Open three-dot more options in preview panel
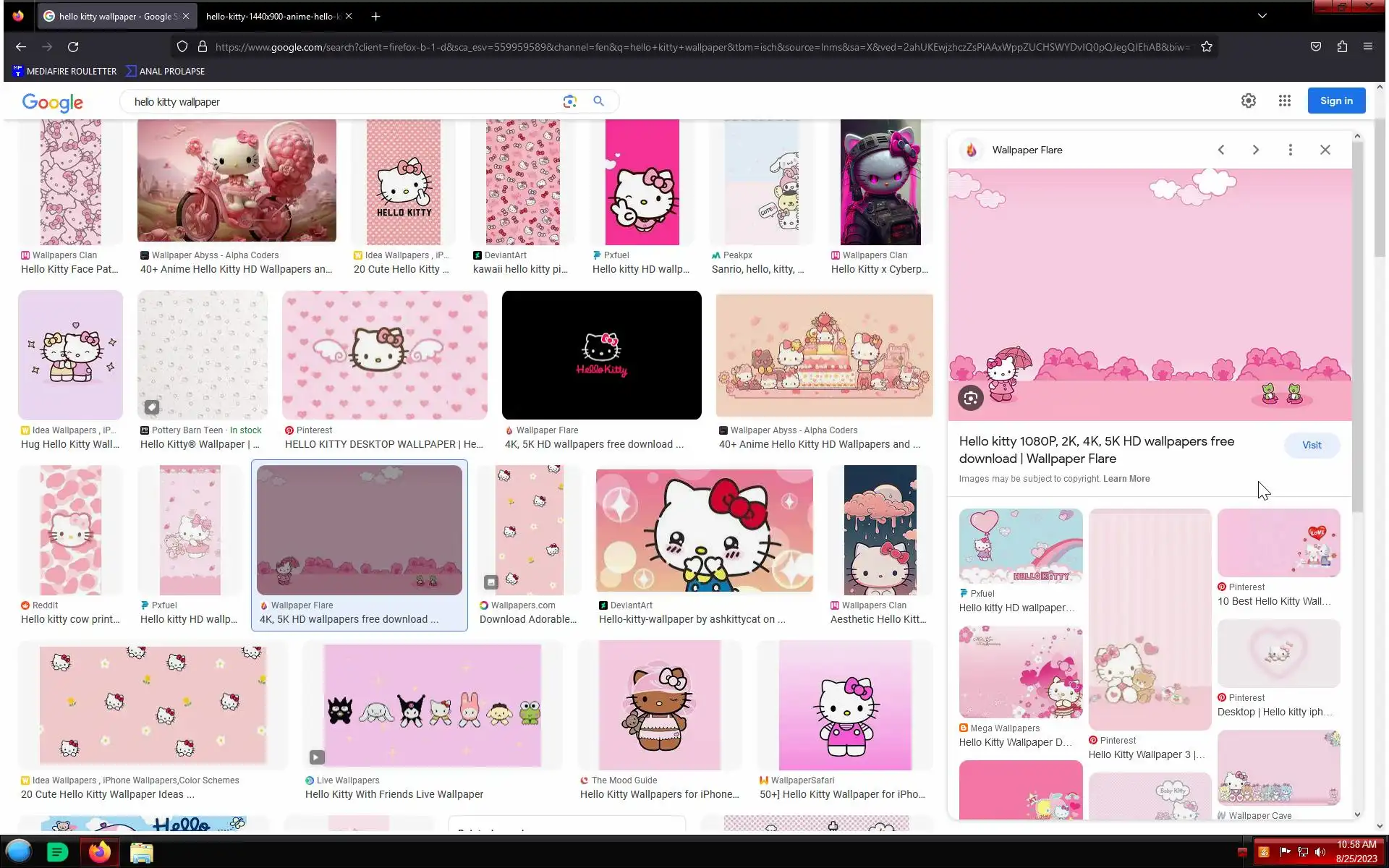 [x=1290, y=150]
